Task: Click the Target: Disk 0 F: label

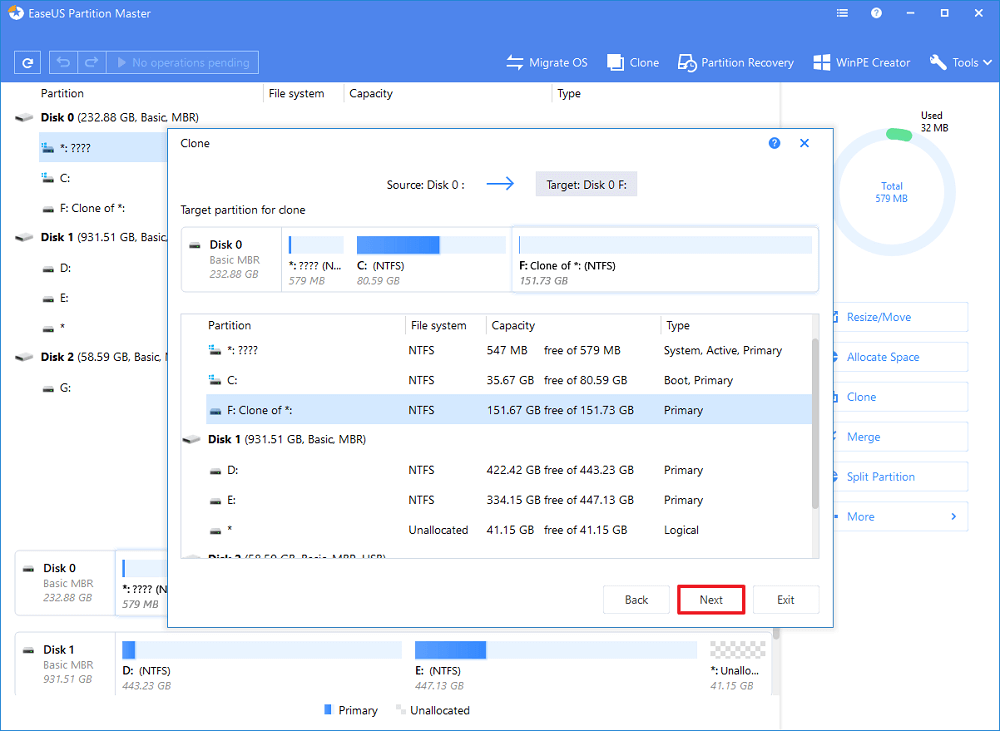Action: 586,184
